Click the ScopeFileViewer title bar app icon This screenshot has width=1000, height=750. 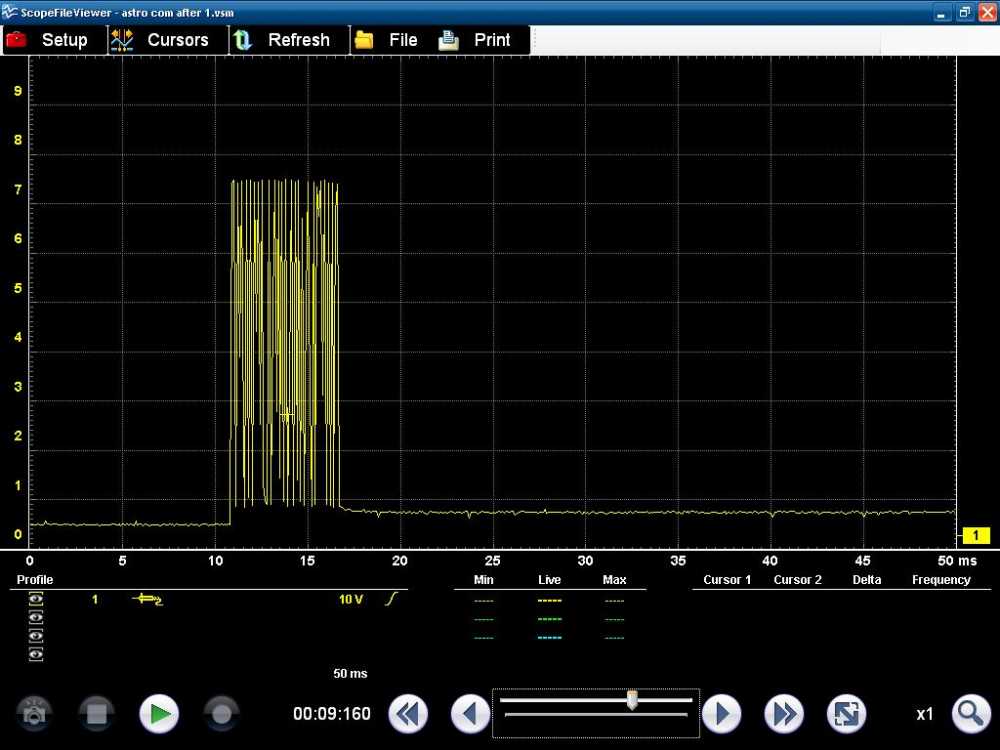10,11
